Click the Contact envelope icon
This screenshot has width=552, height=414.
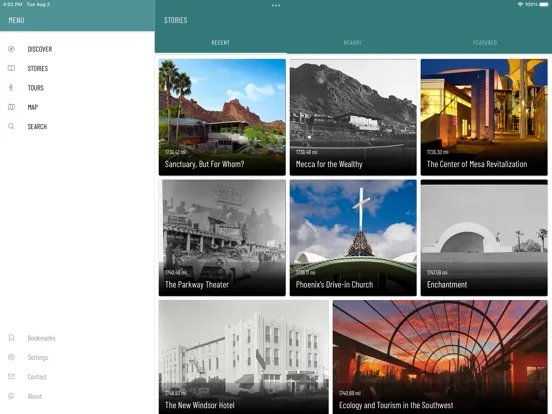click(x=11, y=377)
